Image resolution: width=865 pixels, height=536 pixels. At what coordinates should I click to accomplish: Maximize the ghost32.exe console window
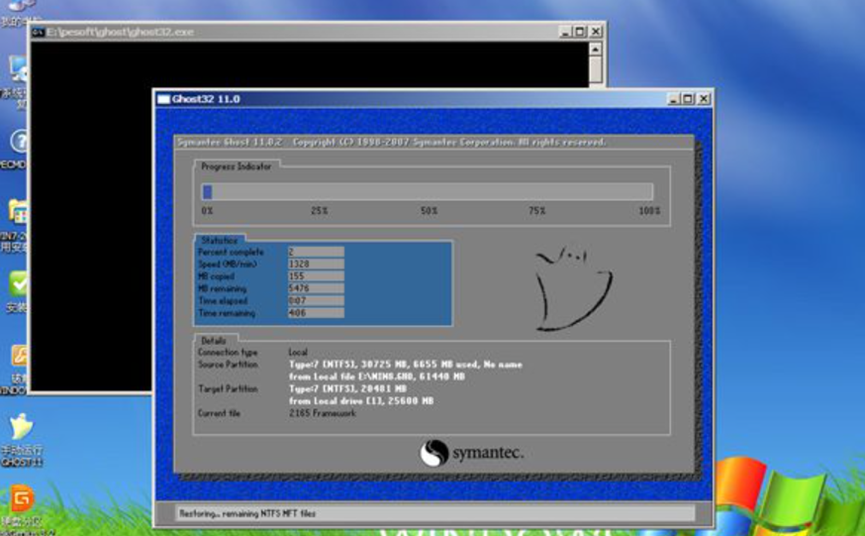coord(580,32)
